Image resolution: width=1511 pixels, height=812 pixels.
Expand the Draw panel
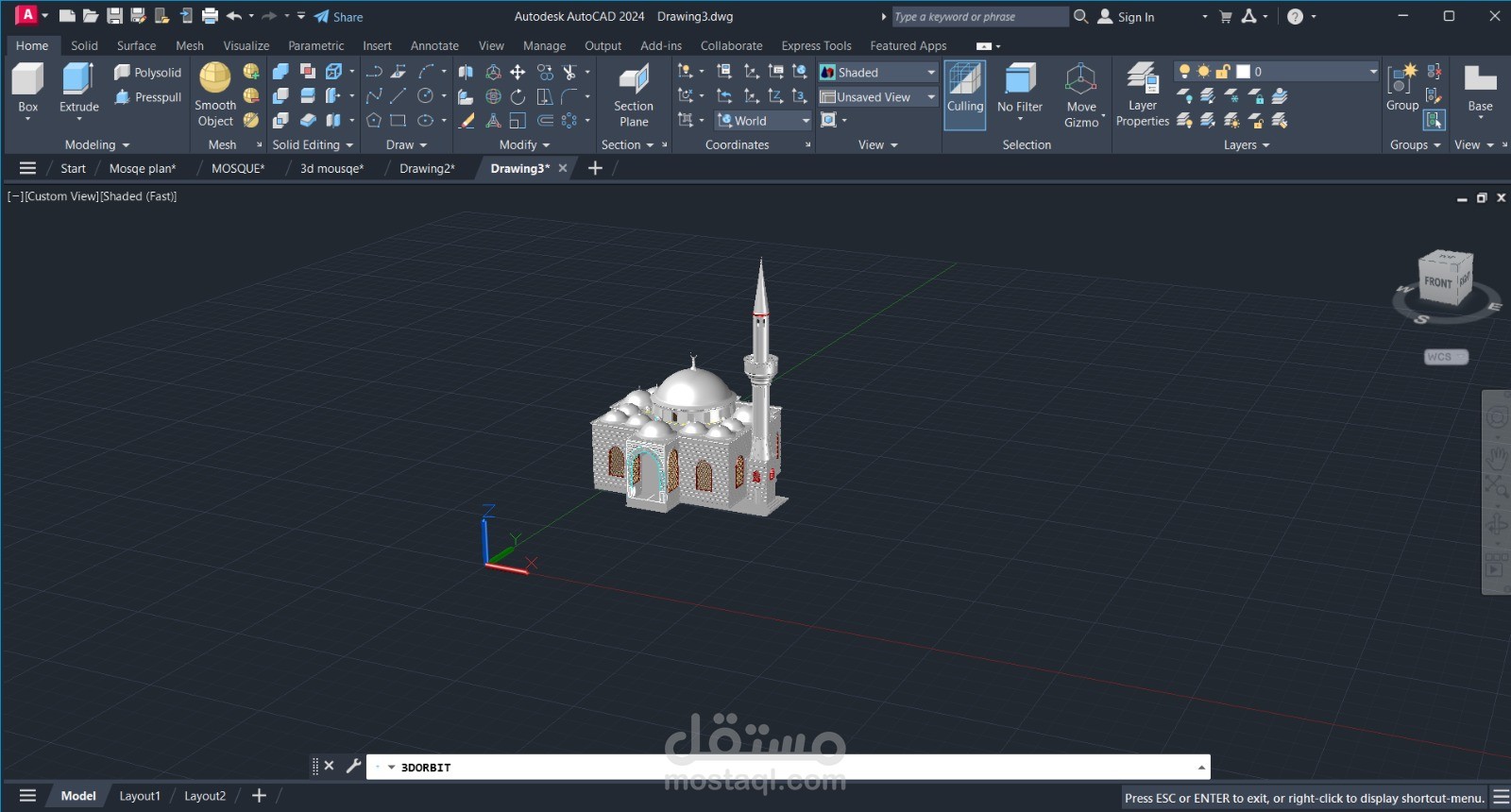pos(407,144)
